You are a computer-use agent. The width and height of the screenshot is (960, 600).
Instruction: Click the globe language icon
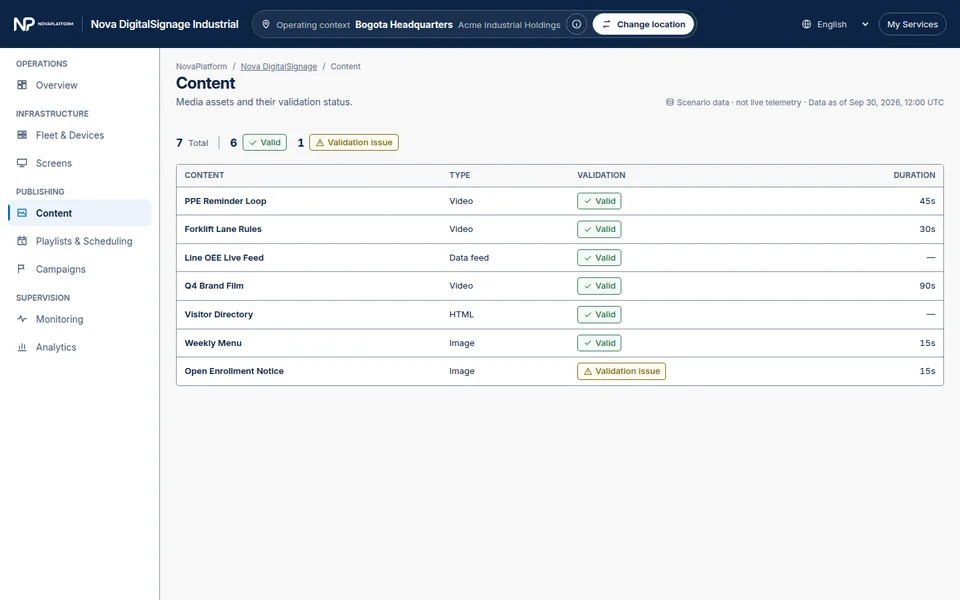click(806, 24)
